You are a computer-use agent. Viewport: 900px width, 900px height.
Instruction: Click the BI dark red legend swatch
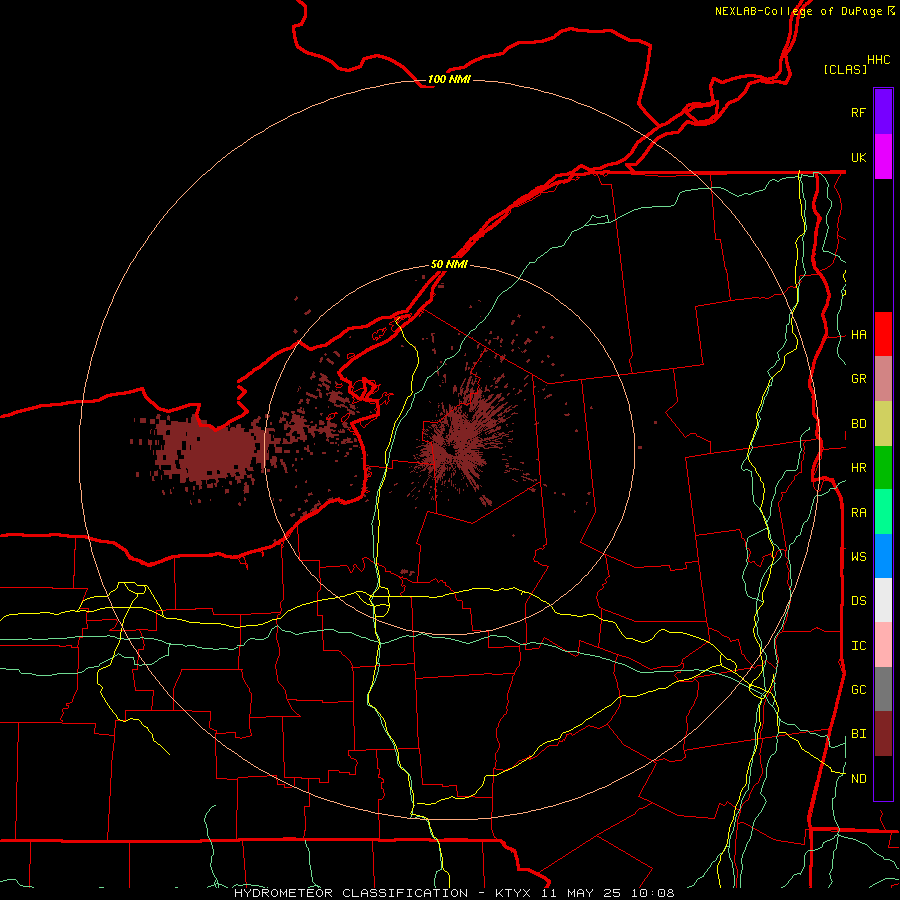pos(883,734)
